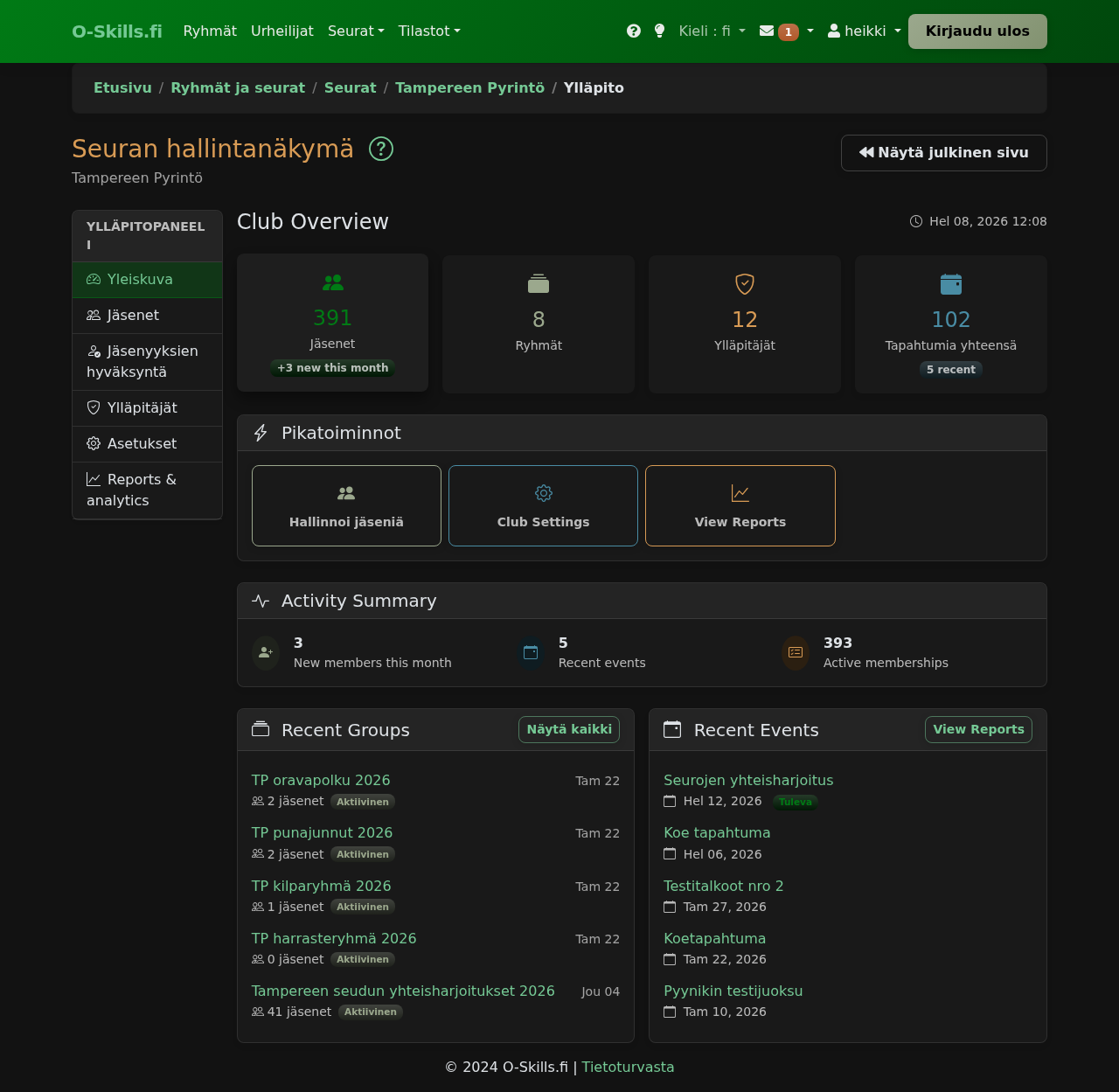The width and height of the screenshot is (1119, 1092).
Task: Click the calendar icon beside Recent Events
Action: pos(672,728)
